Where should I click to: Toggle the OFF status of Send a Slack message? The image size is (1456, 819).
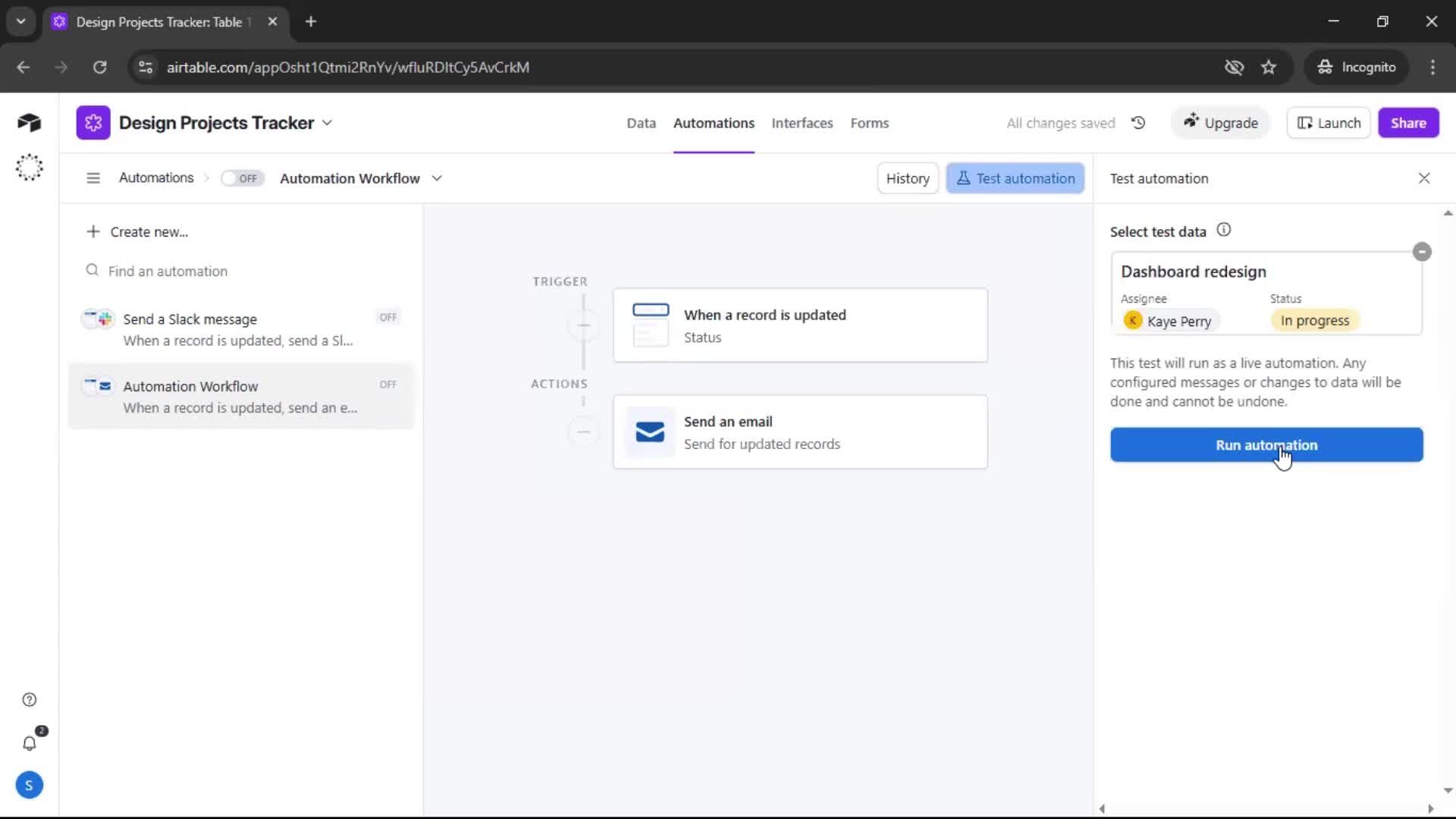[388, 318]
